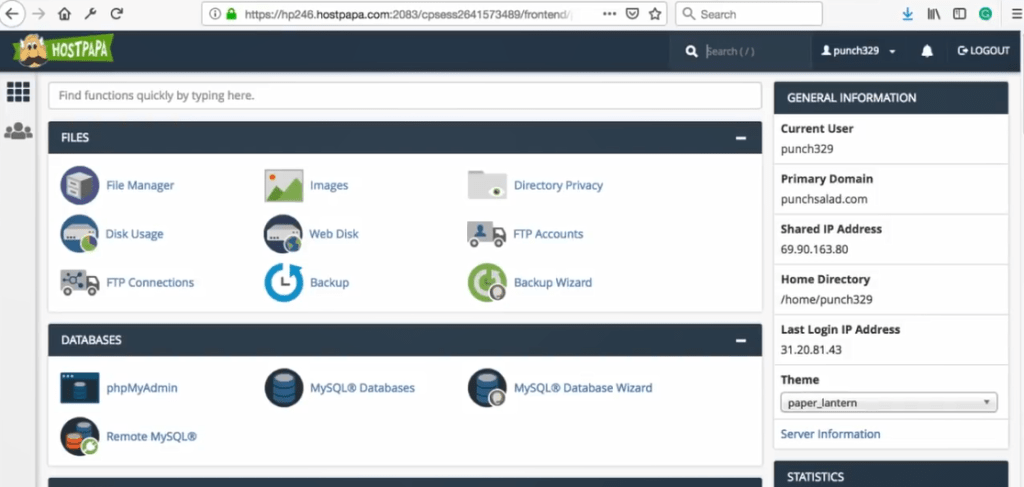Click the FTP Connections link text
This screenshot has height=487, width=1024.
(x=150, y=283)
